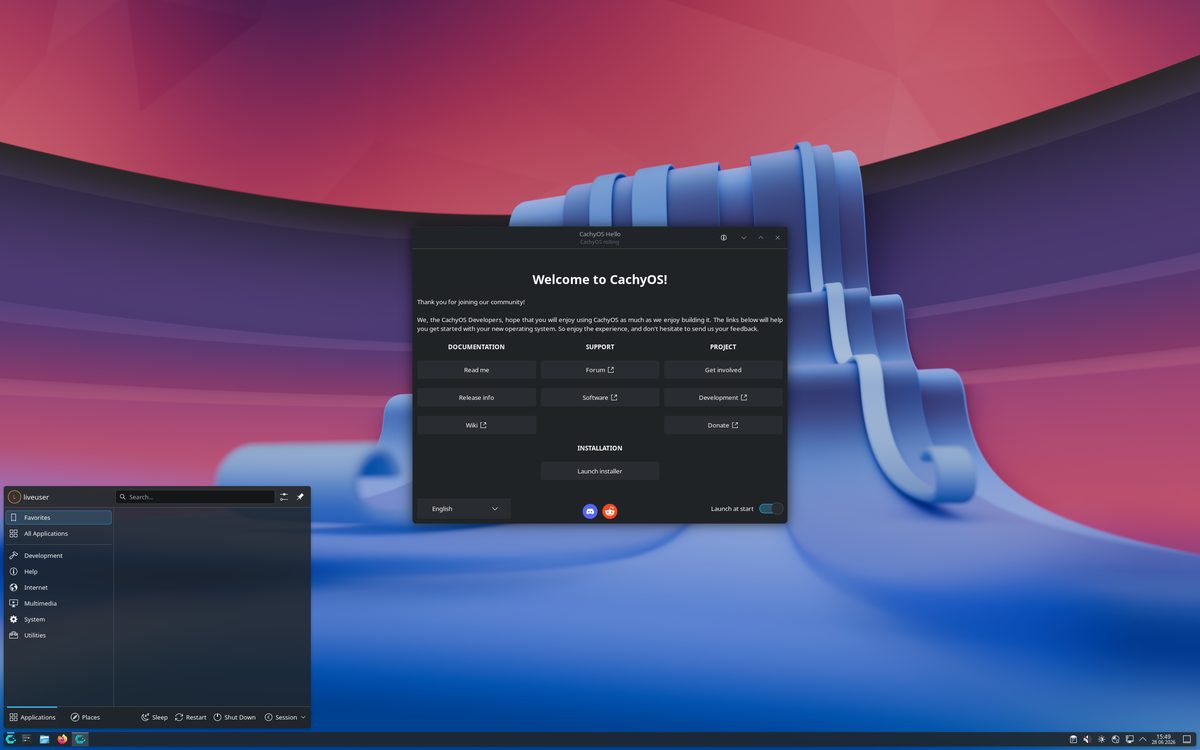Open the Donate external link

(723, 425)
